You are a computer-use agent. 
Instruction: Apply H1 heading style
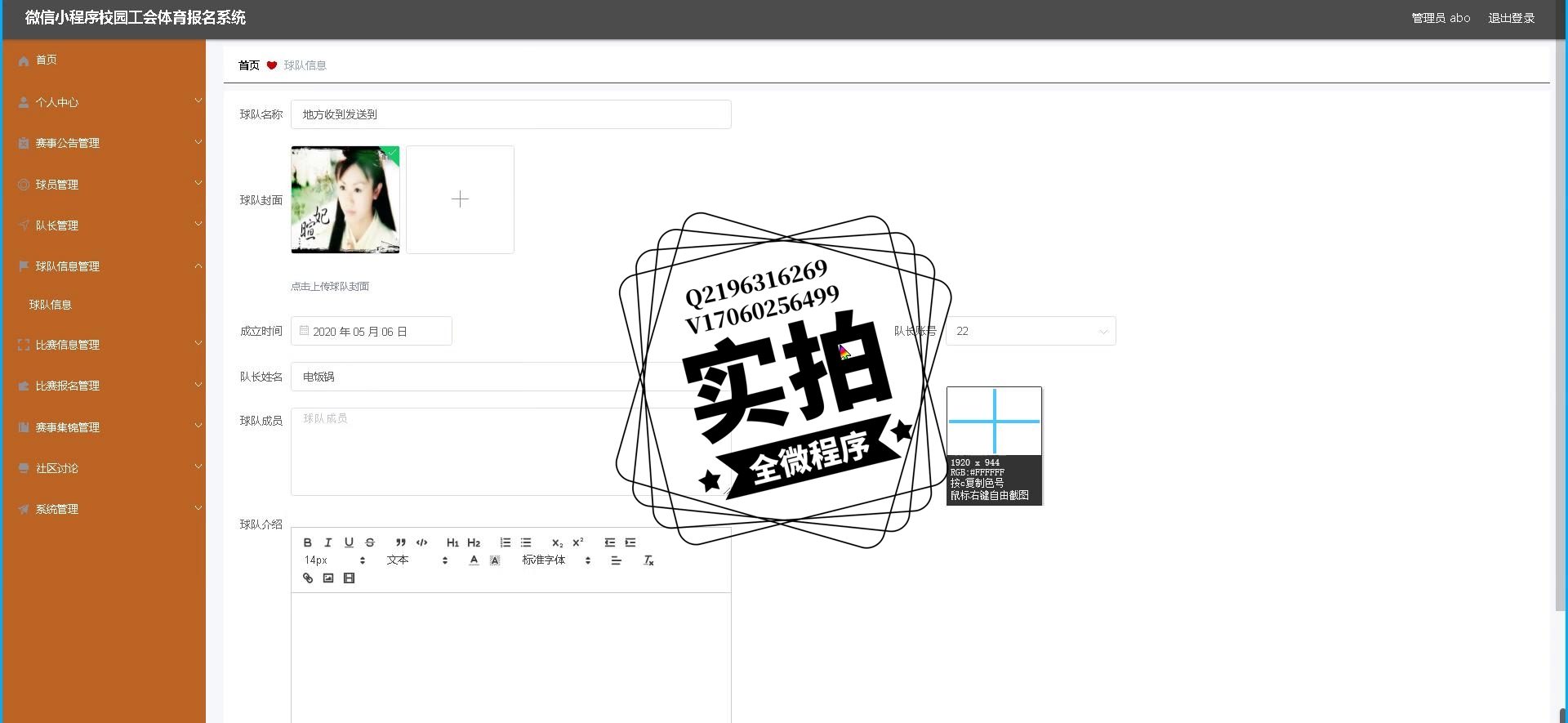[452, 542]
